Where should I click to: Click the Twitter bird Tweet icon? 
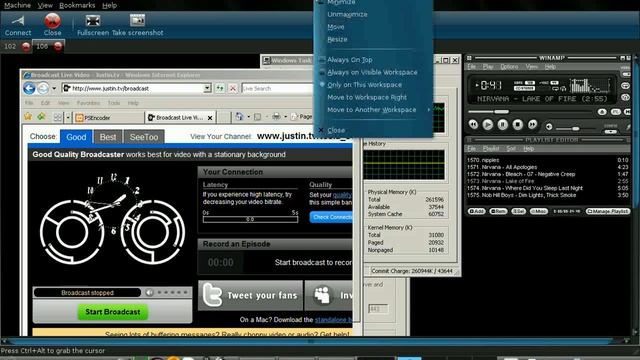213,295
